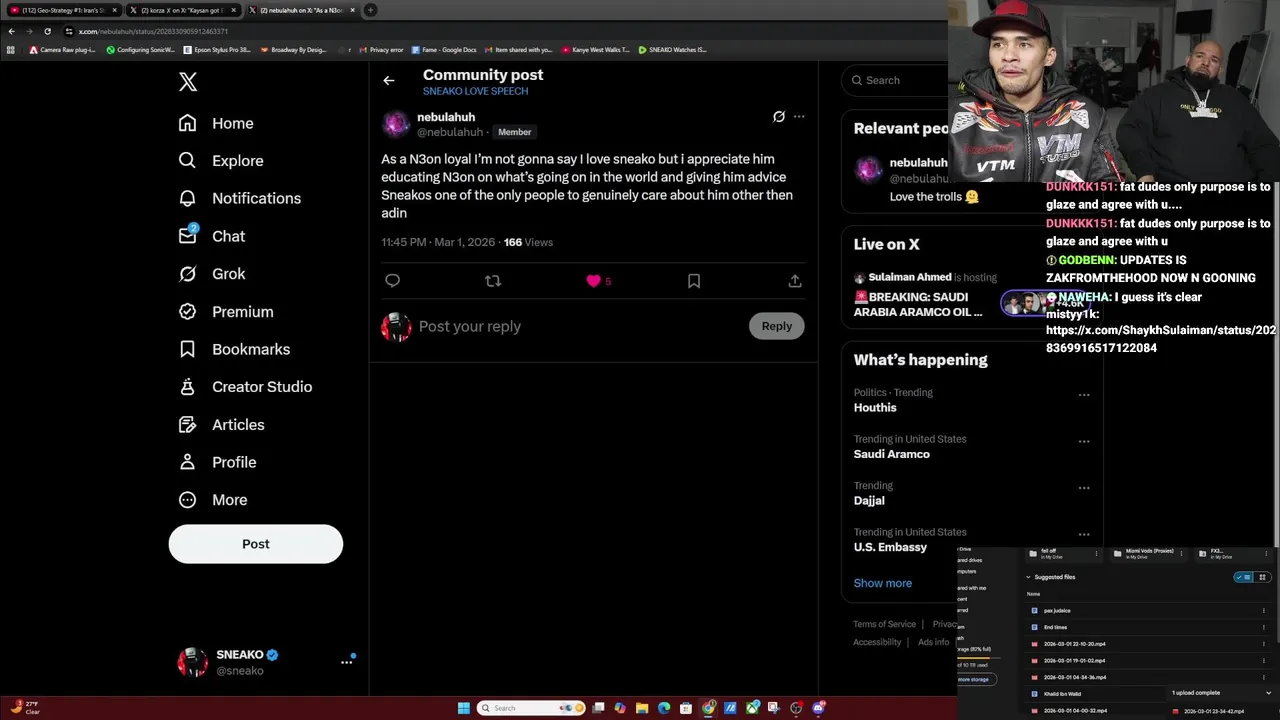
Task: Open nebulahuh author name on the post
Action: coord(446,117)
